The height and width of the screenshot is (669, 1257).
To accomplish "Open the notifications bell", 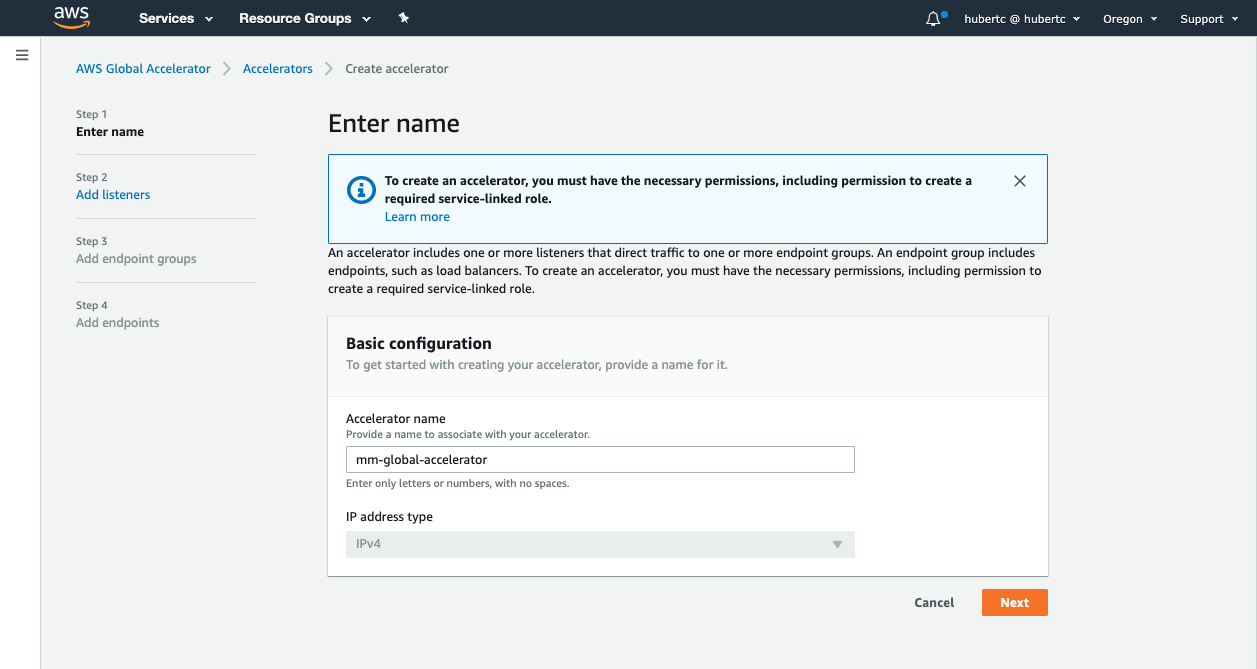I will pos(934,18).
